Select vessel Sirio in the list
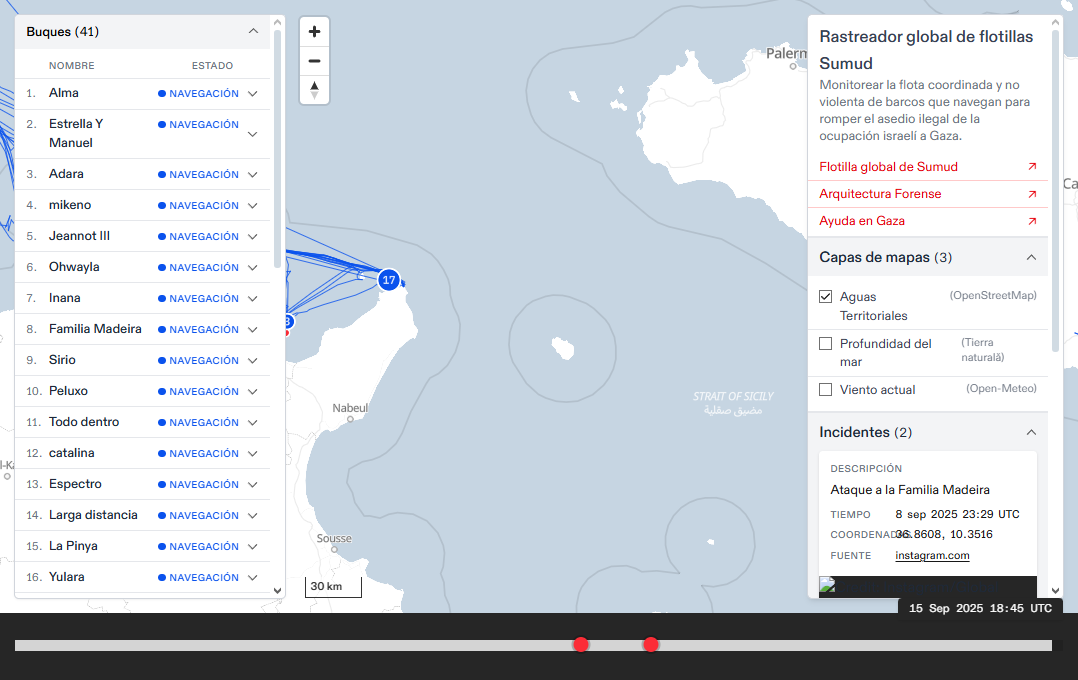 coord(62,360)
